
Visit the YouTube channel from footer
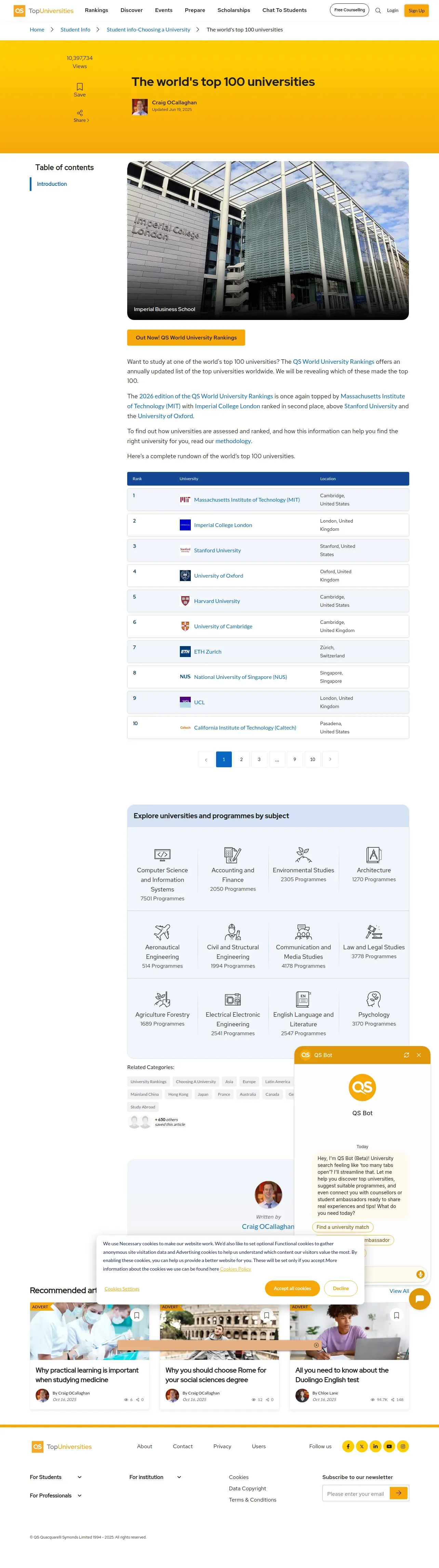pyautogui.click(x=389, y=1446)
